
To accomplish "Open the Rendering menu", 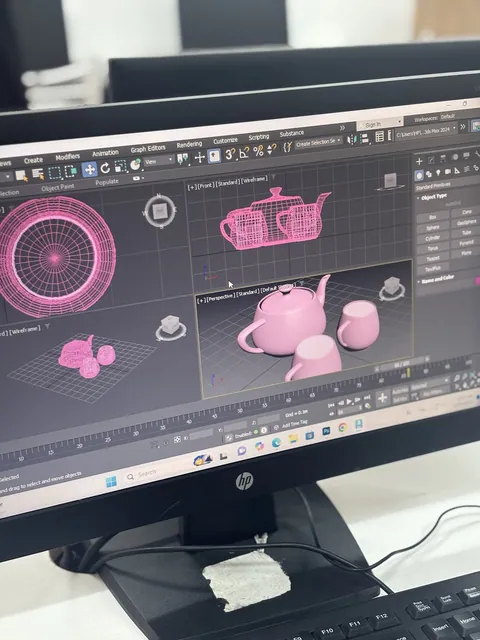I will (189, 144).
